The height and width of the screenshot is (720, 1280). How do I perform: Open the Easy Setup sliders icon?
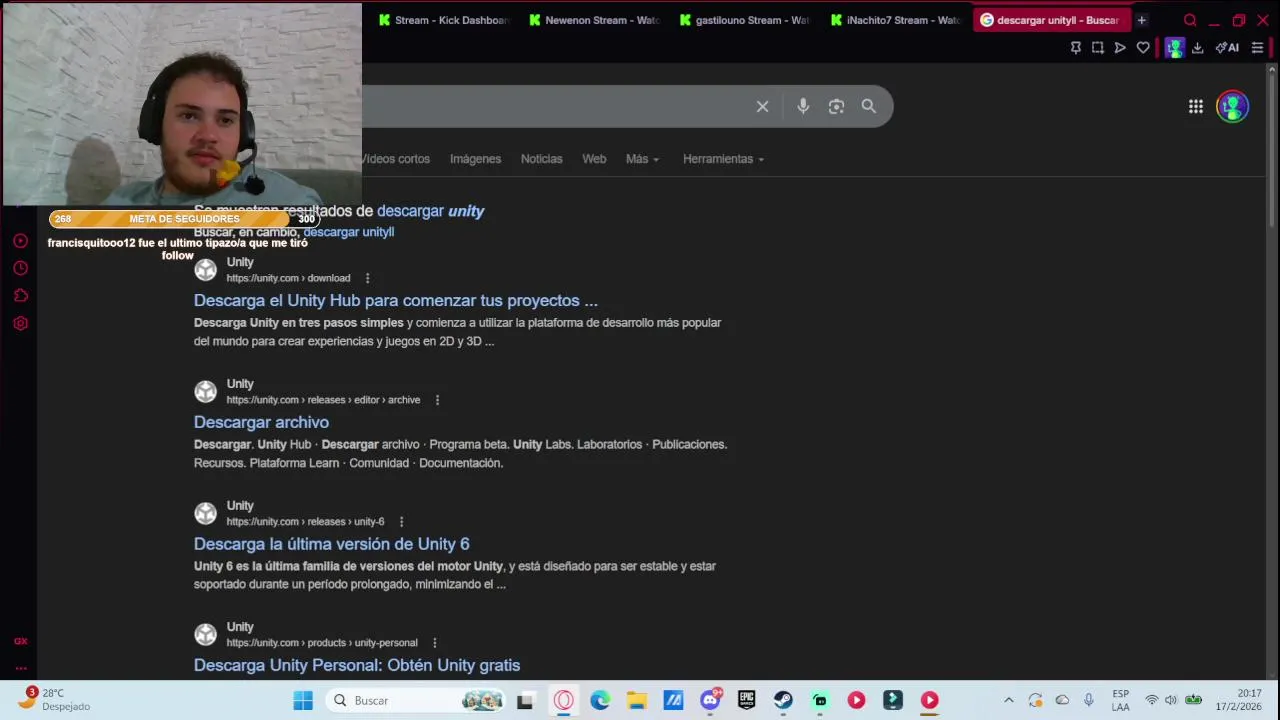[x=1257, y=47]
